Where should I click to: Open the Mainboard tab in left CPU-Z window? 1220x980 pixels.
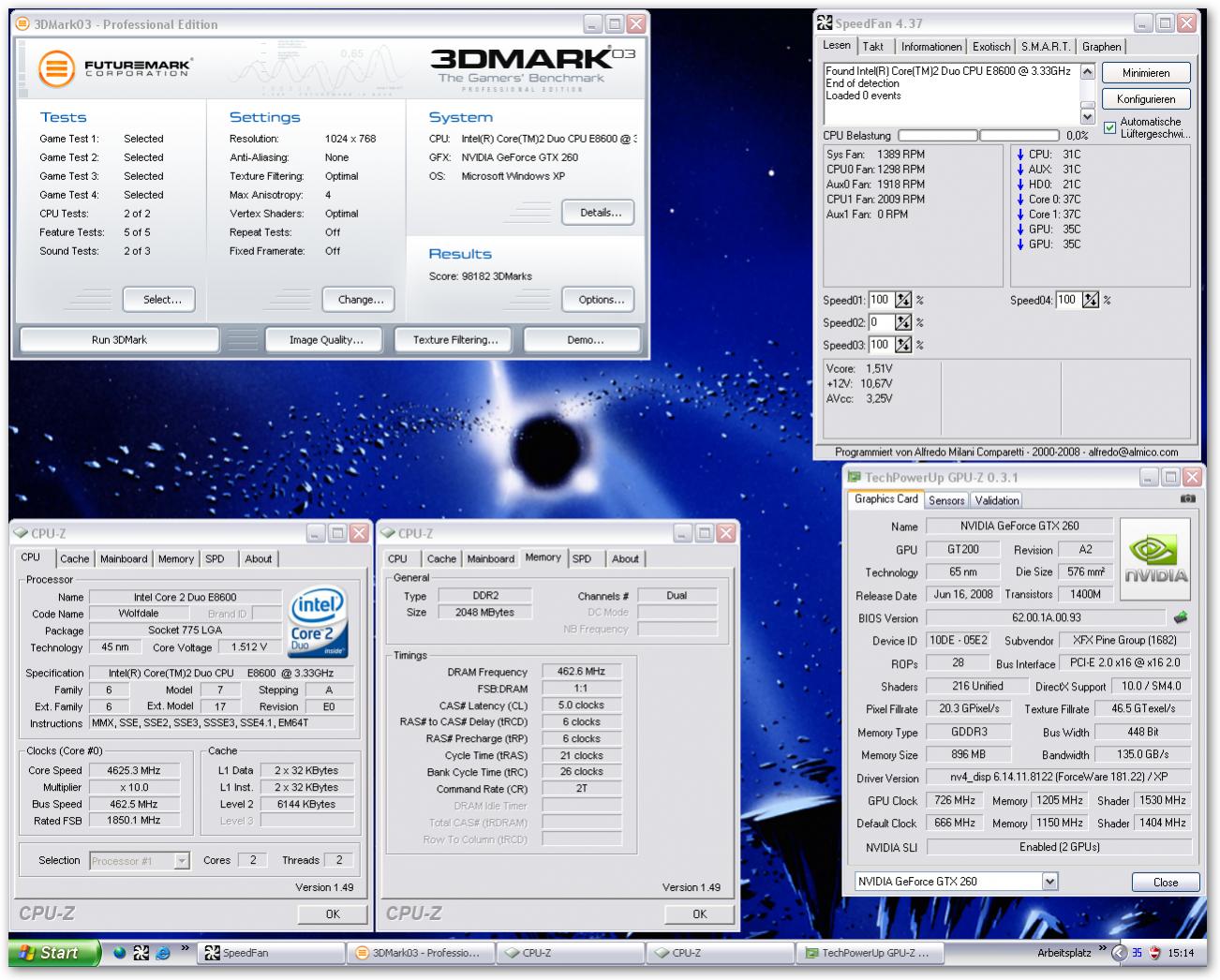[x=124, y=558]
